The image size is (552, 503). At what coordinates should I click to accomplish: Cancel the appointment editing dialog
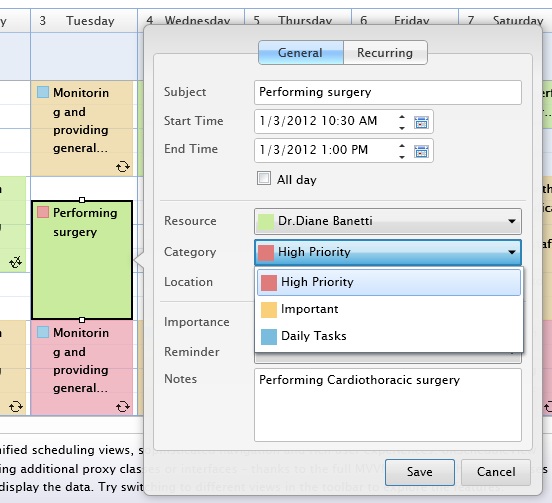(x=496, y=472)
